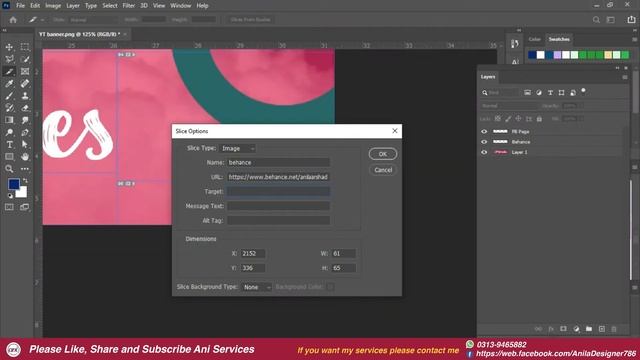Change screen mode icon
Screen dimensions: 640x360
[x=24, y=207]
